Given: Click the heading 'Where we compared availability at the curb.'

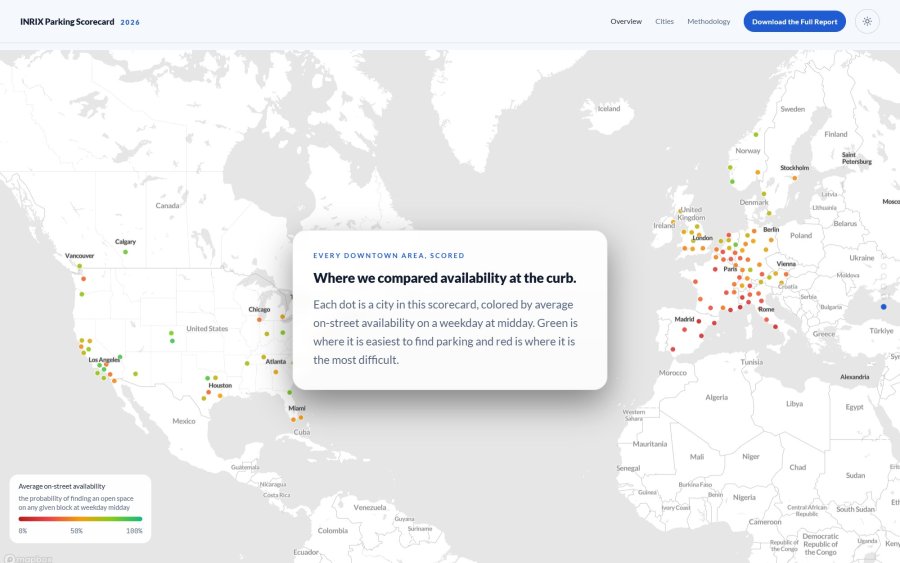Looking at the screenshot, I should pyautogui.click(x=444, y=278).
